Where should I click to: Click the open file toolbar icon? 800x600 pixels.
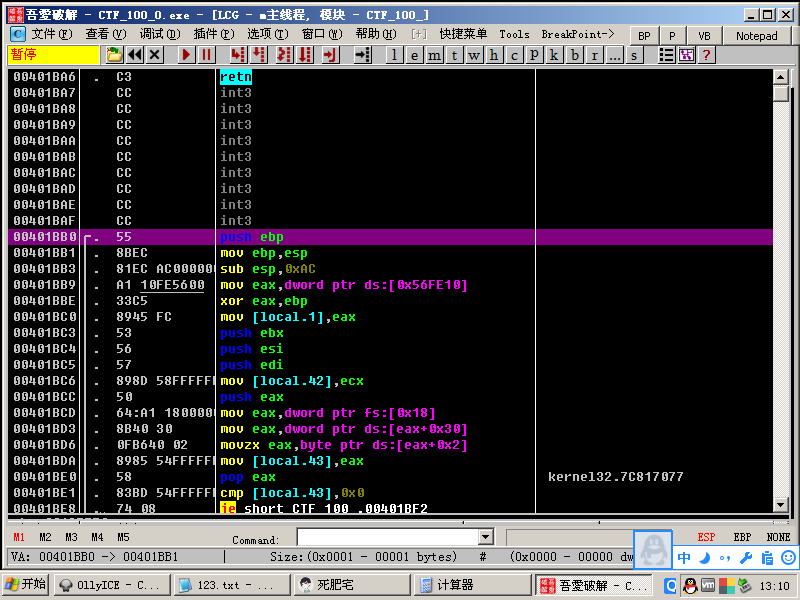click(115, 55)
